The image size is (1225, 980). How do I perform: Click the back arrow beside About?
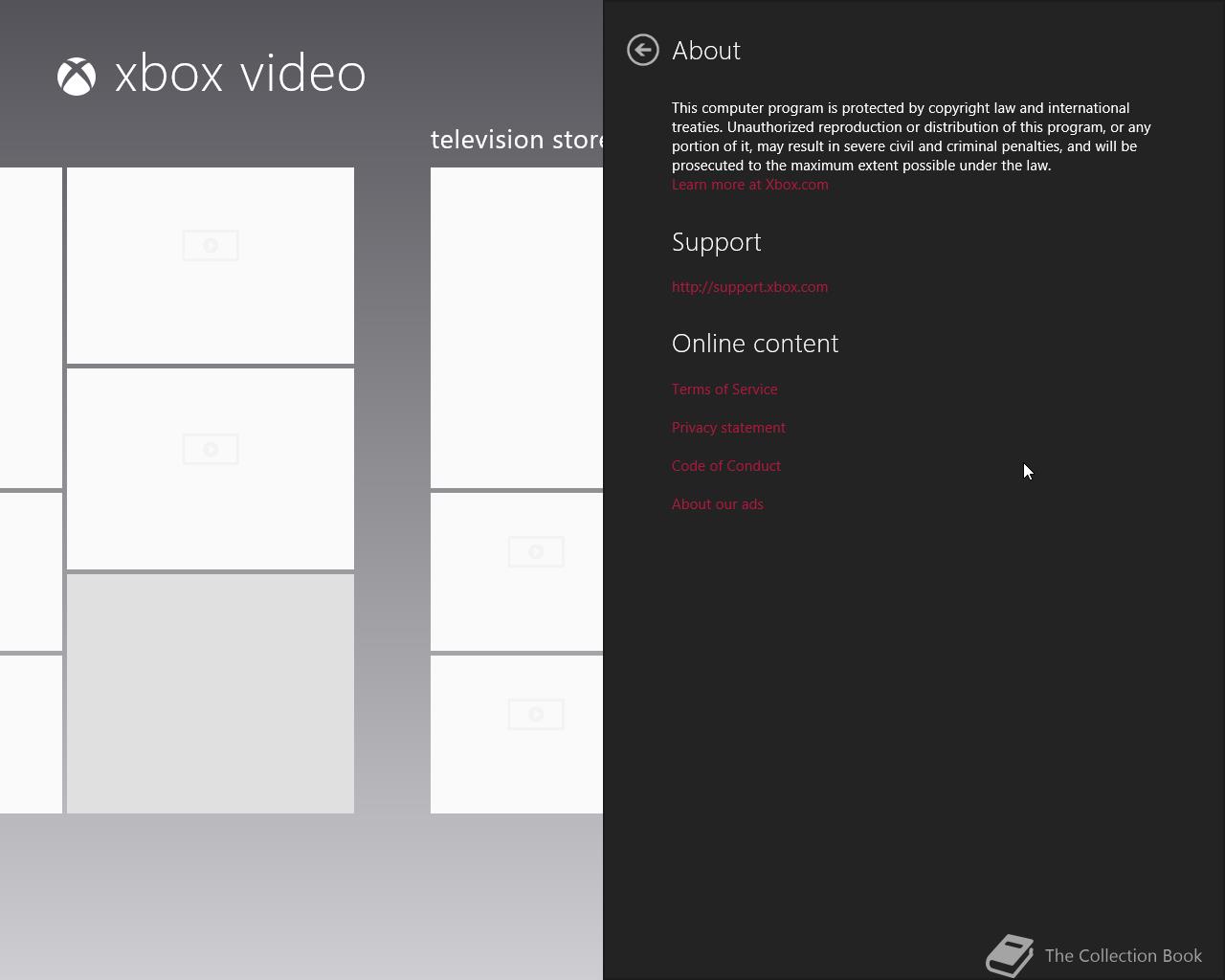coord(643,50)
